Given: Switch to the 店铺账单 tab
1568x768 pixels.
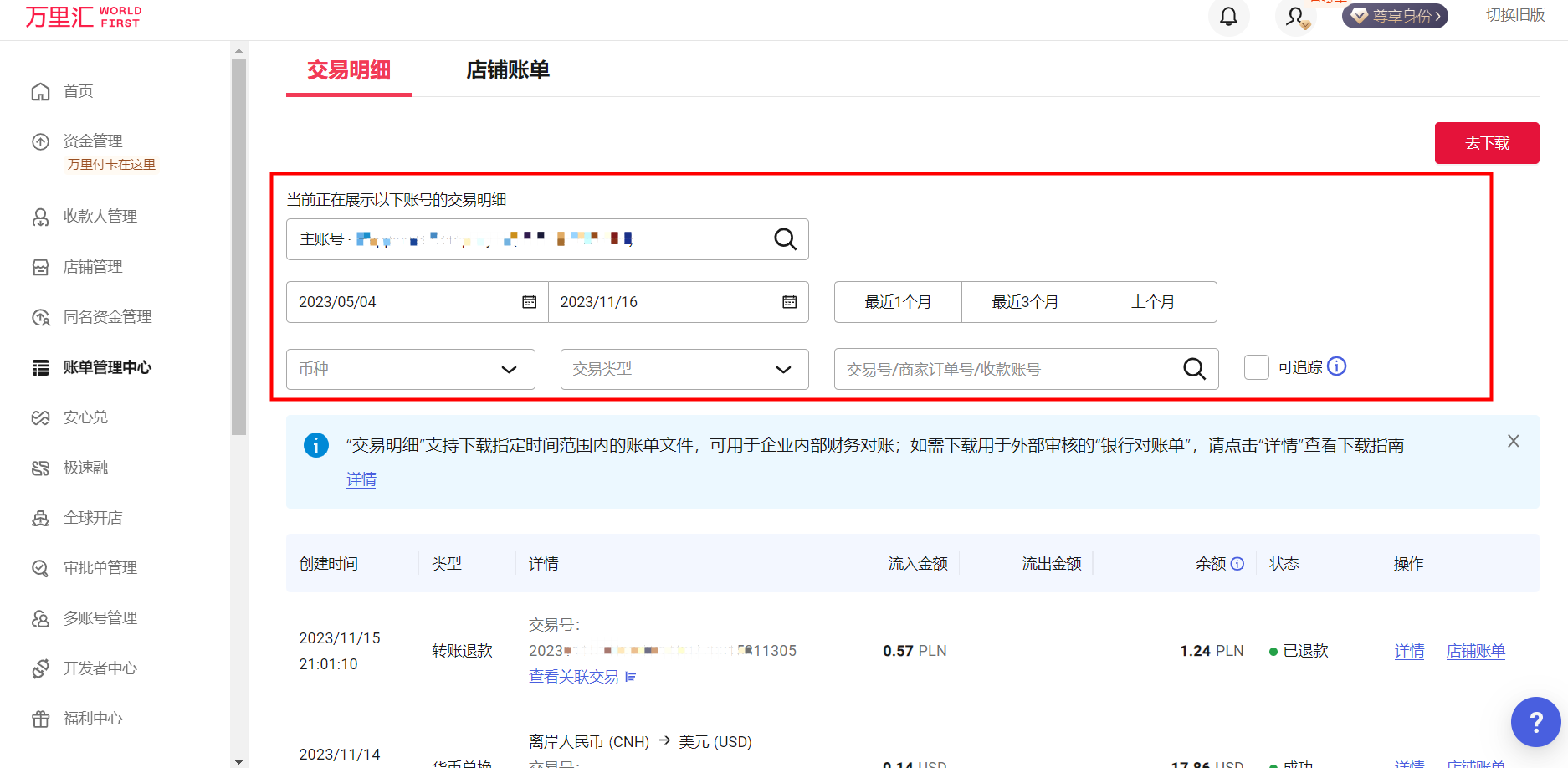Looking at the screenshot, I should (506, 71).
